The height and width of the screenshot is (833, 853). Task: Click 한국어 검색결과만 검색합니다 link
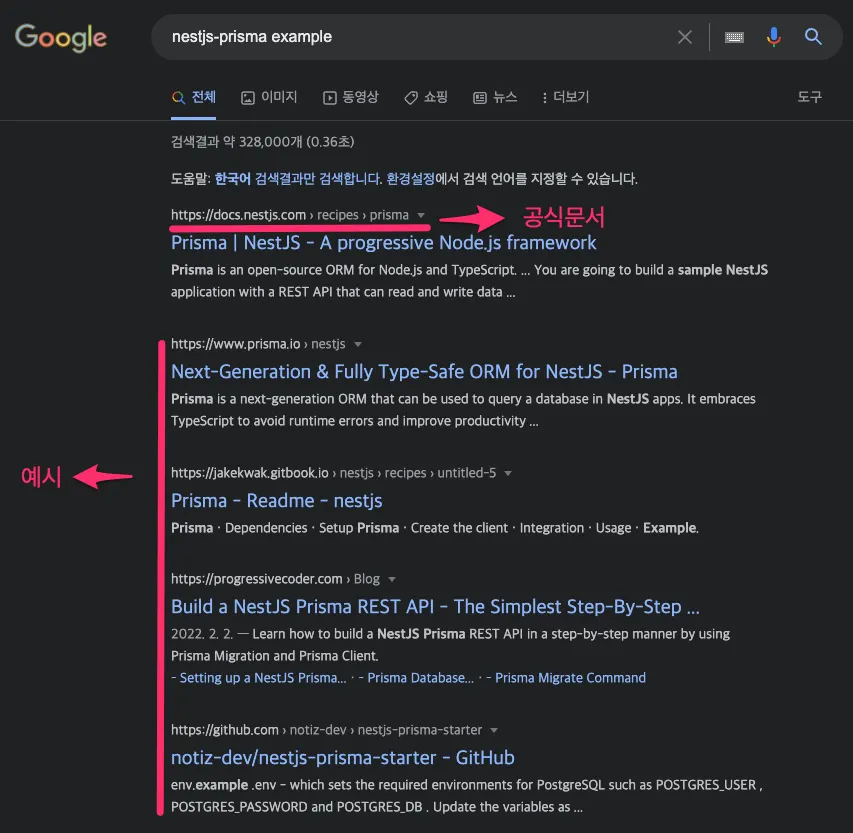pyautogui.click(x=298, y=179)
